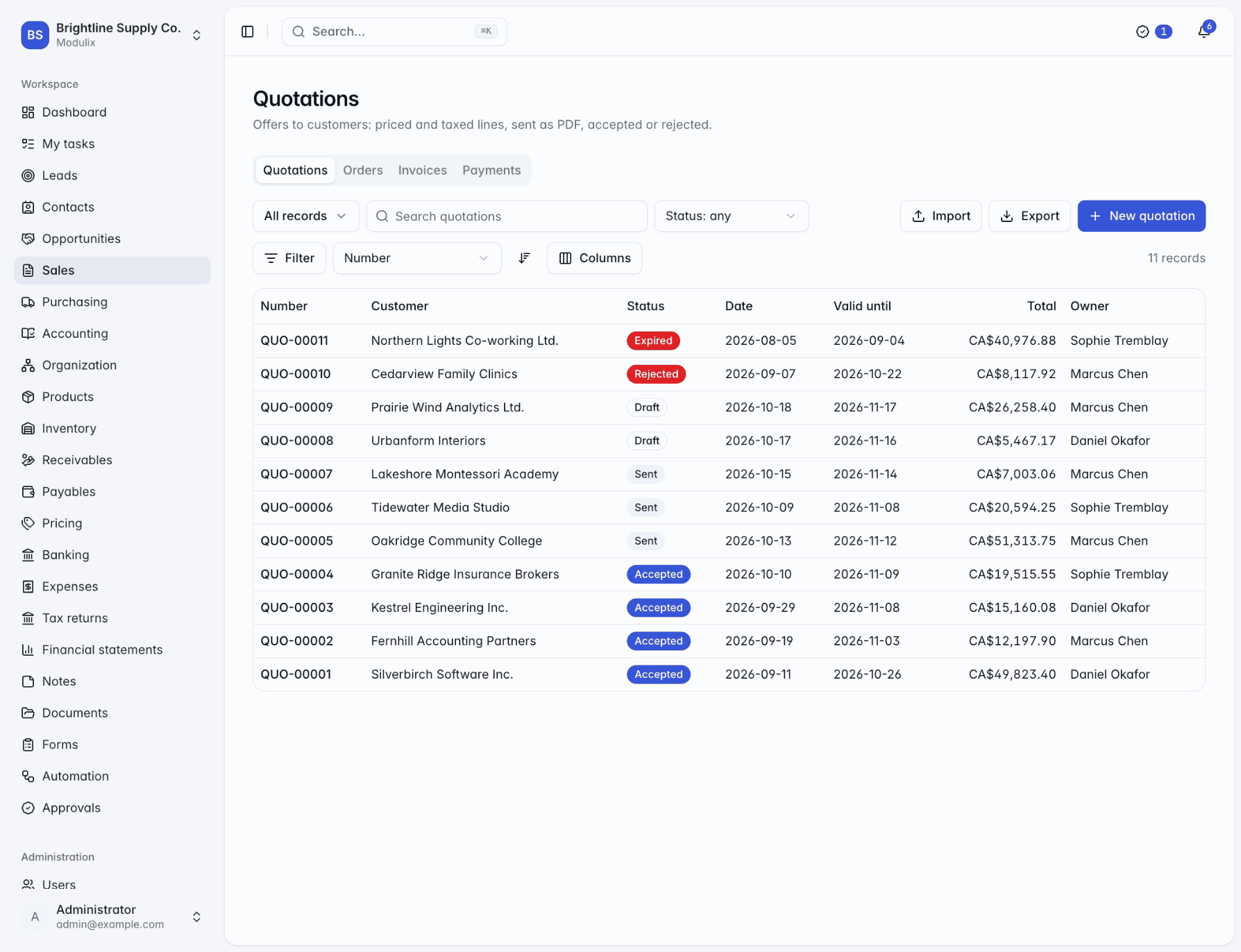The width and height of the screenshot is (1241, 952).
Task: Open Accounting module
Action: tap(112, 334)
